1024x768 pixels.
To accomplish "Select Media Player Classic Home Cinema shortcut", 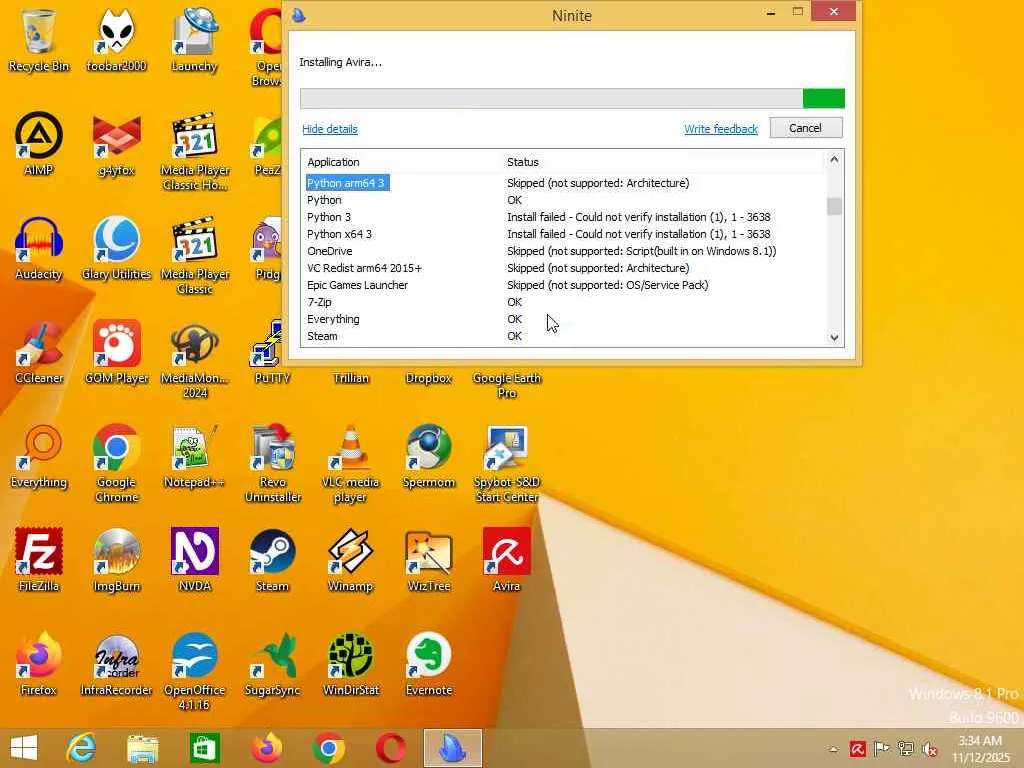I will click(195, 152).
